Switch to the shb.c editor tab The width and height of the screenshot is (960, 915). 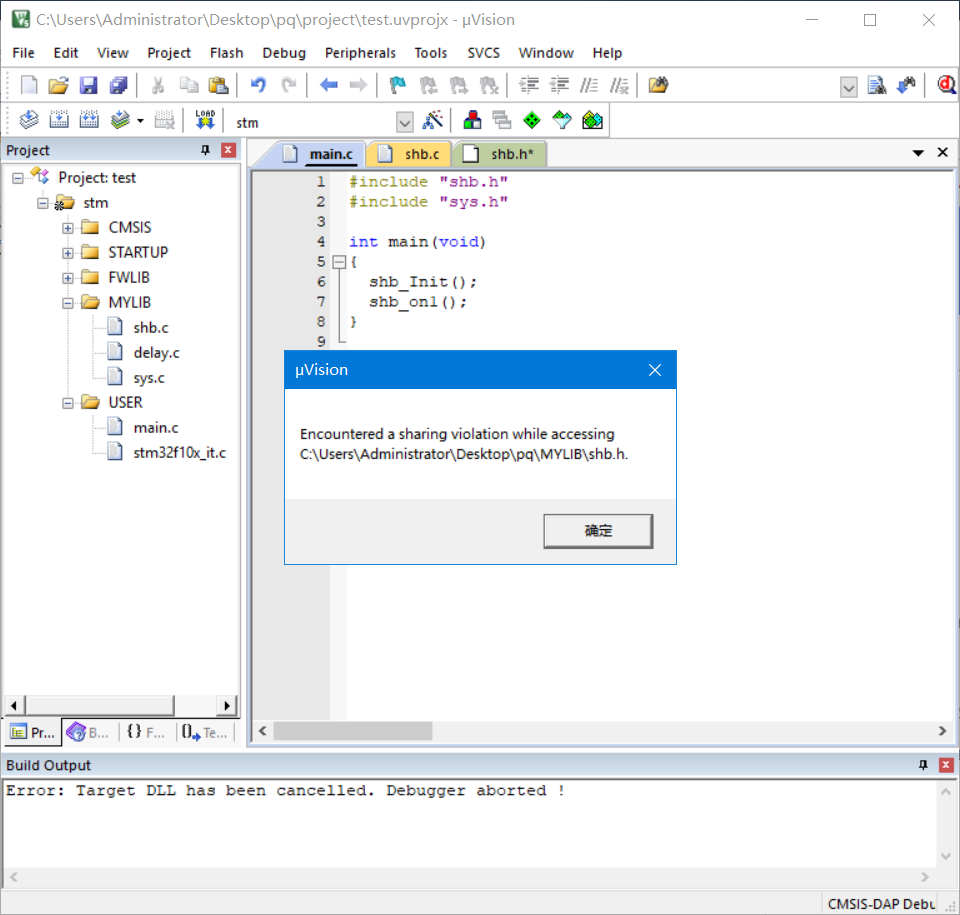(x=409, y=154)
